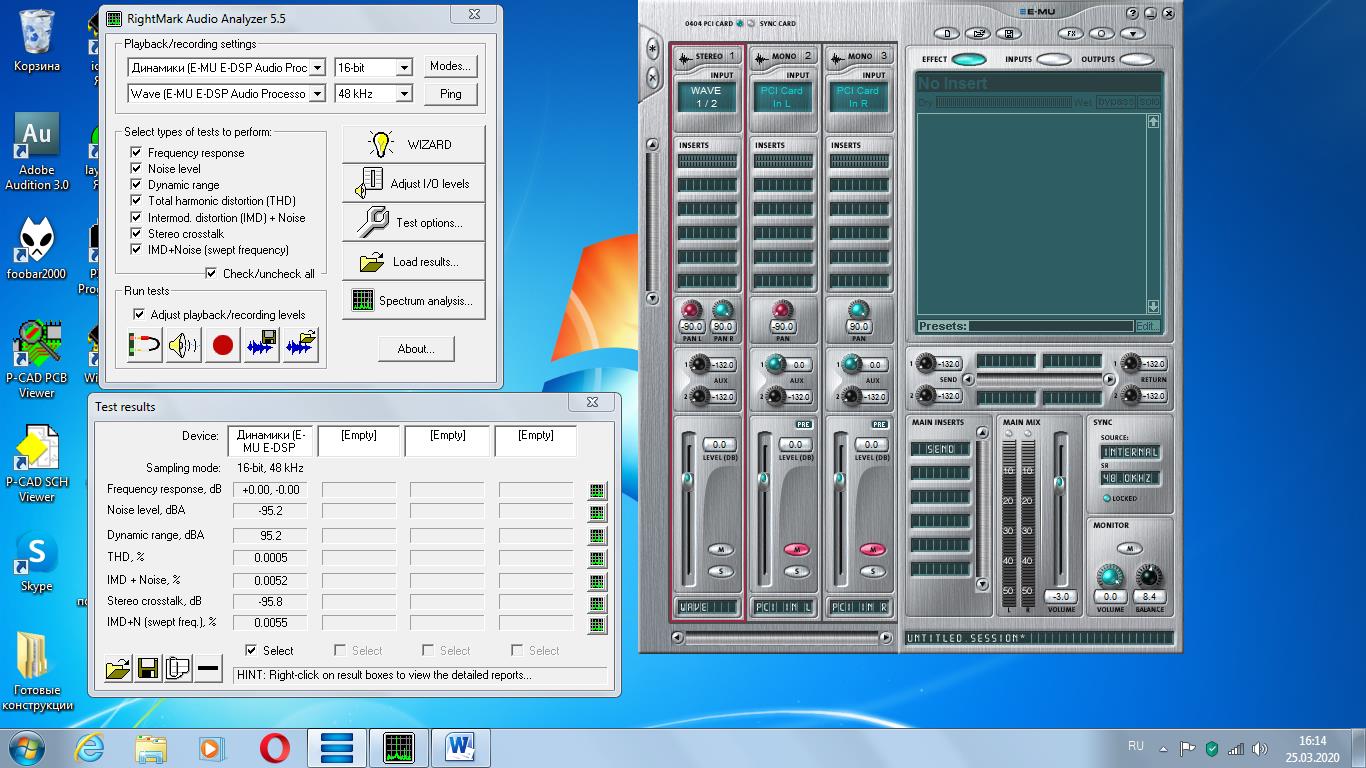Toggle Stereo crosstalk checkbox
Image resolution: width=1366 pixels, height=768 pixels.
(x=136, y=233)
